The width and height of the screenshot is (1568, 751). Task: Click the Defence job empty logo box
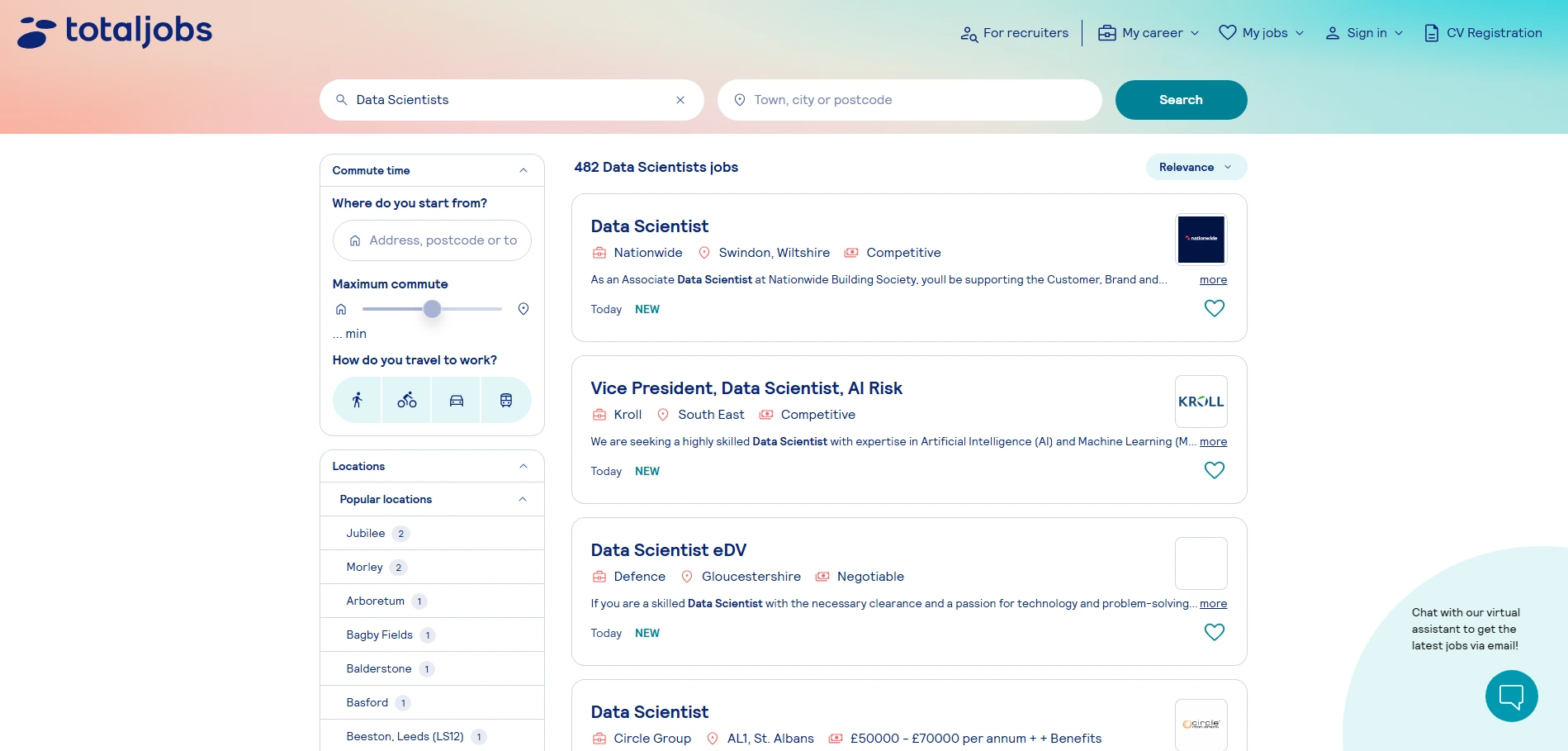[x=1201, y=563]
